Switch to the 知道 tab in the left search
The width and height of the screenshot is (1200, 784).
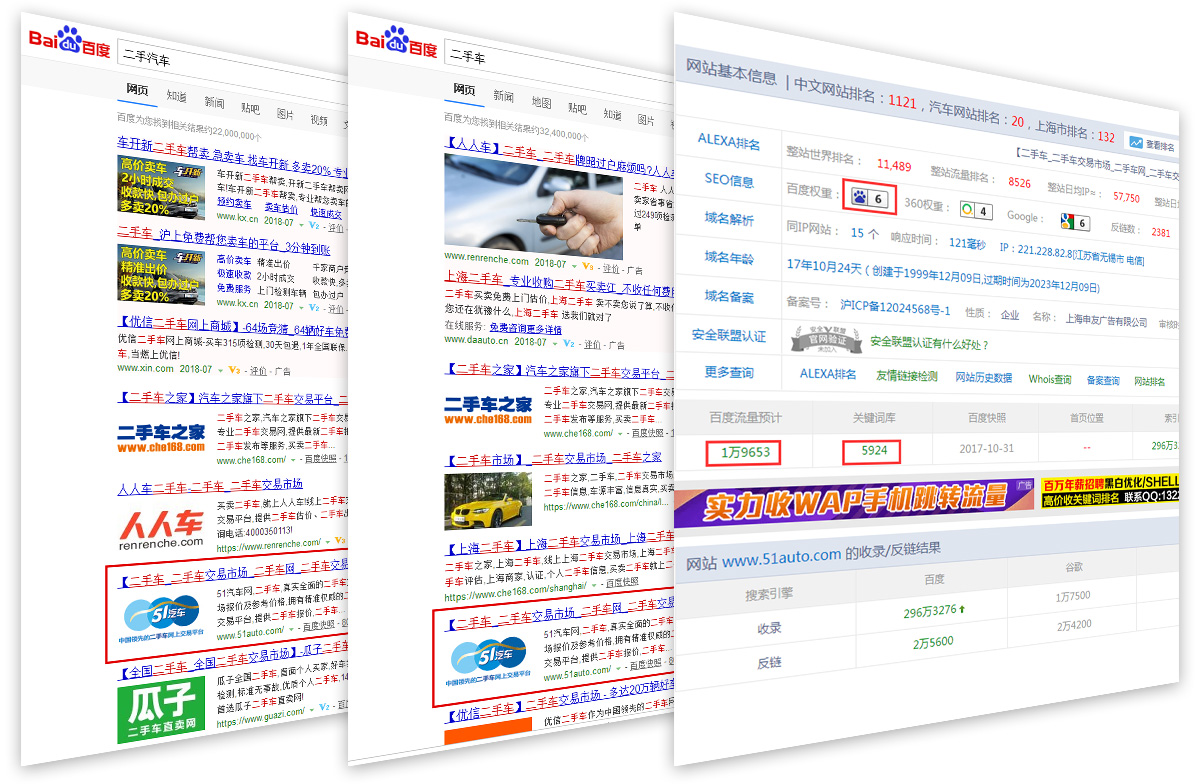coord(177,96)
